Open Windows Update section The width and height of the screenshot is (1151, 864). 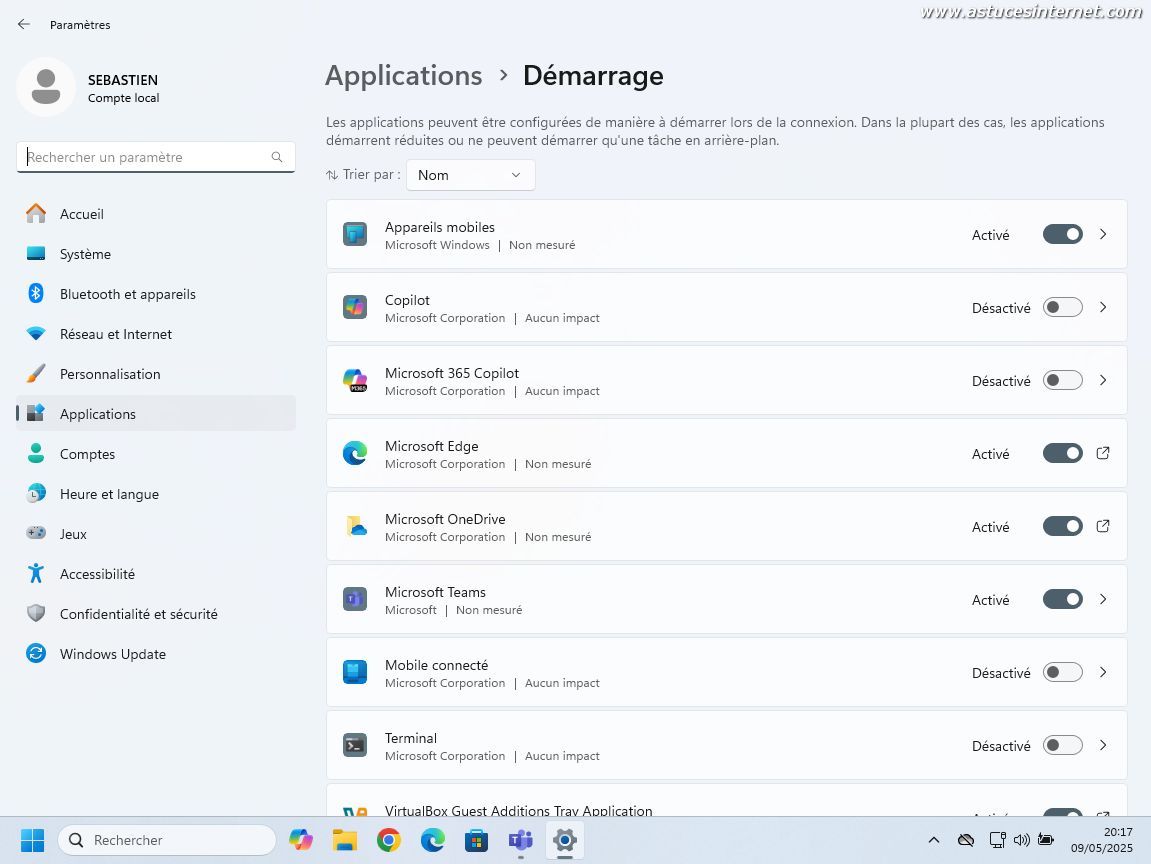point(156,653)
